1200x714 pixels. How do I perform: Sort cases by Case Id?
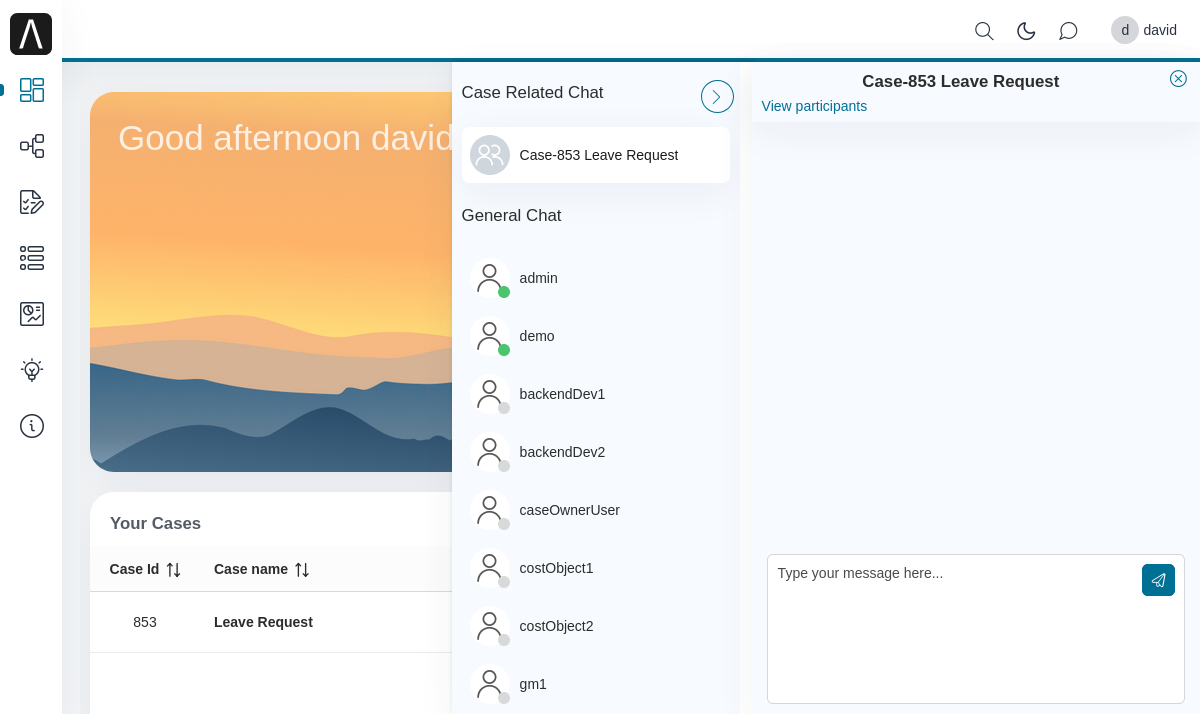pos(173,570)
